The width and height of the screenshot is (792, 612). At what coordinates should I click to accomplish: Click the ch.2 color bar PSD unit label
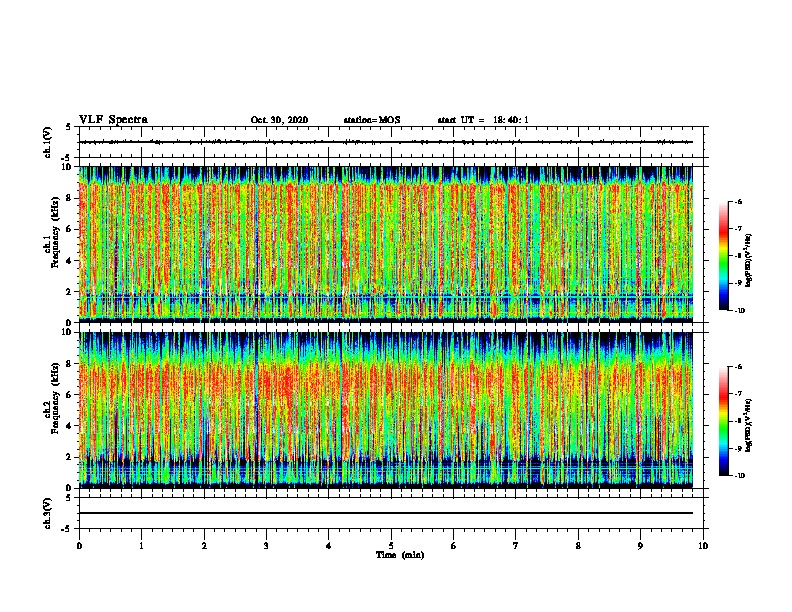pos(749,426)
